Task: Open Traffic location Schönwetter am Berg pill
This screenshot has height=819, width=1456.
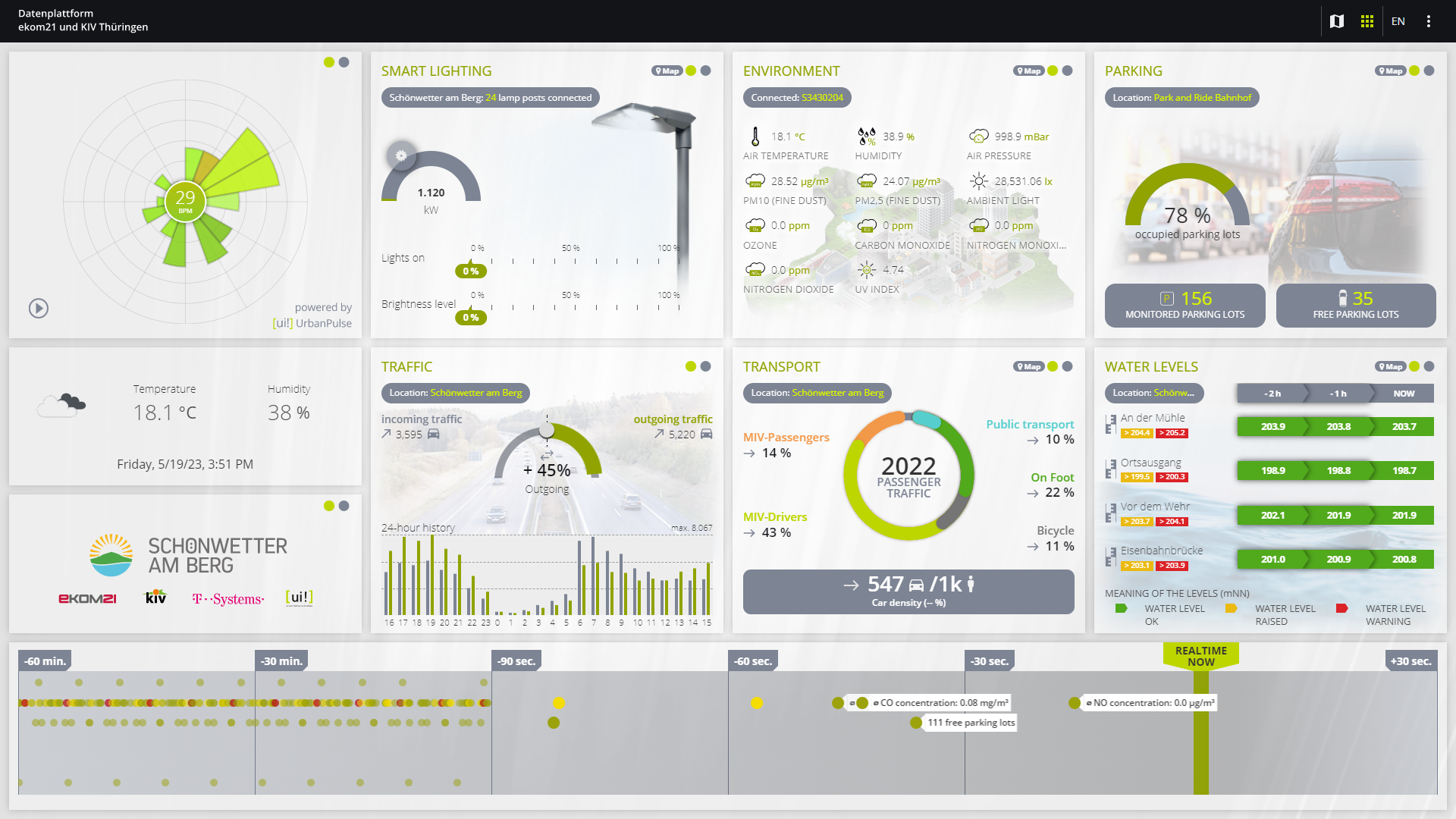Action: [455, 393]
